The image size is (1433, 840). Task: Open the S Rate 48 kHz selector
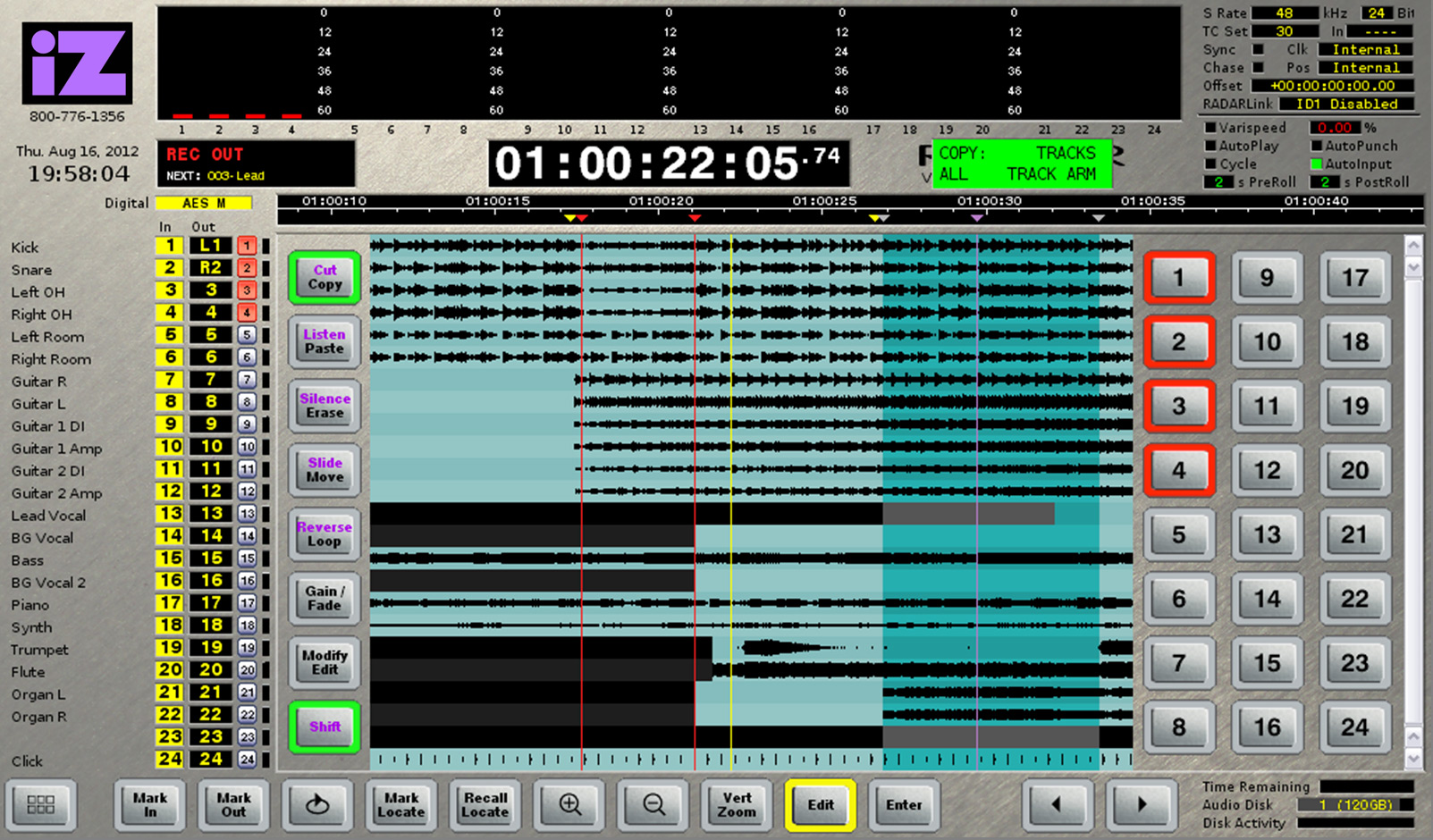1285,13
